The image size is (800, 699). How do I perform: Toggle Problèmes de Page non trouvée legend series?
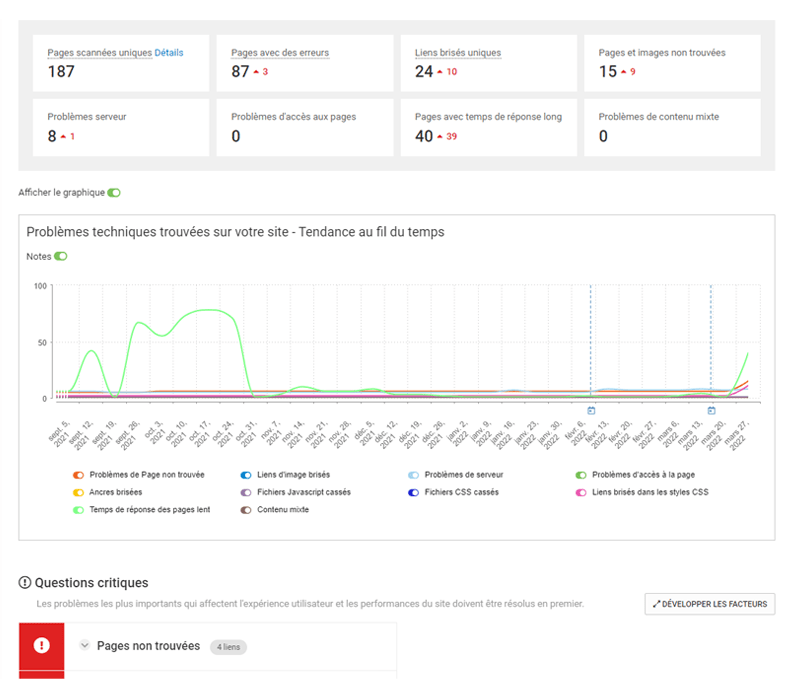point(79,475)
